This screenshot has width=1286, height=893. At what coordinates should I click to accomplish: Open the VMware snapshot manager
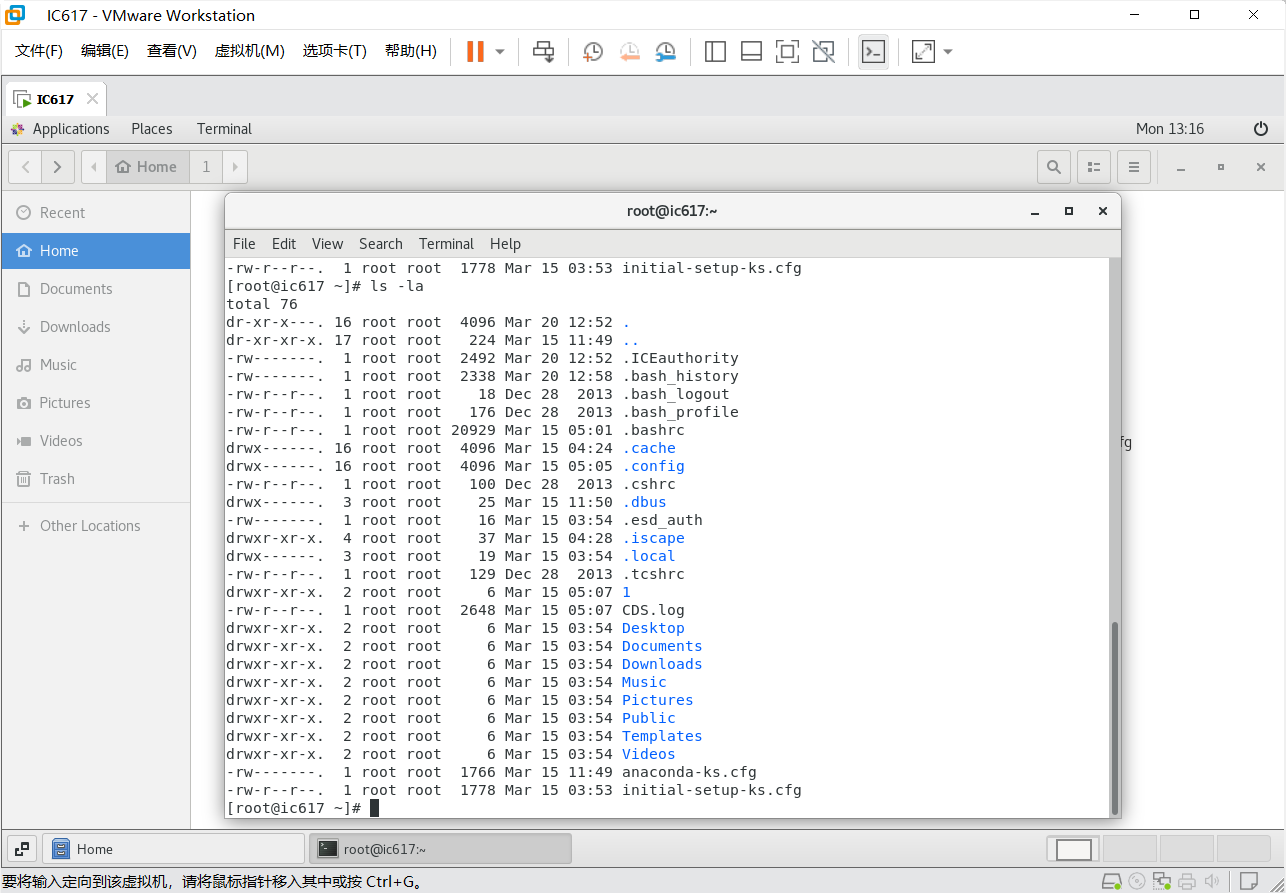pos(665,51)
